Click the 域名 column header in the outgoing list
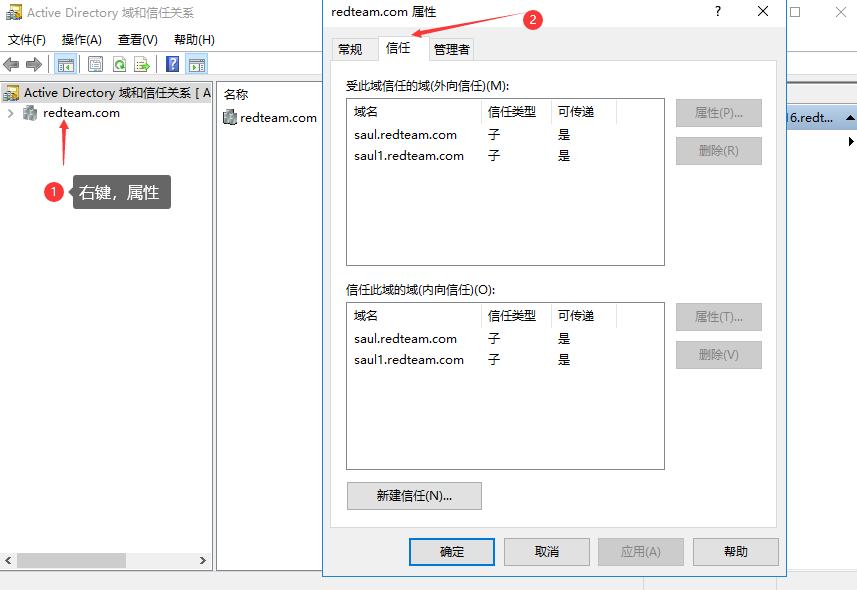The width and height of the screenshot is (857, 590). (414, 112)
